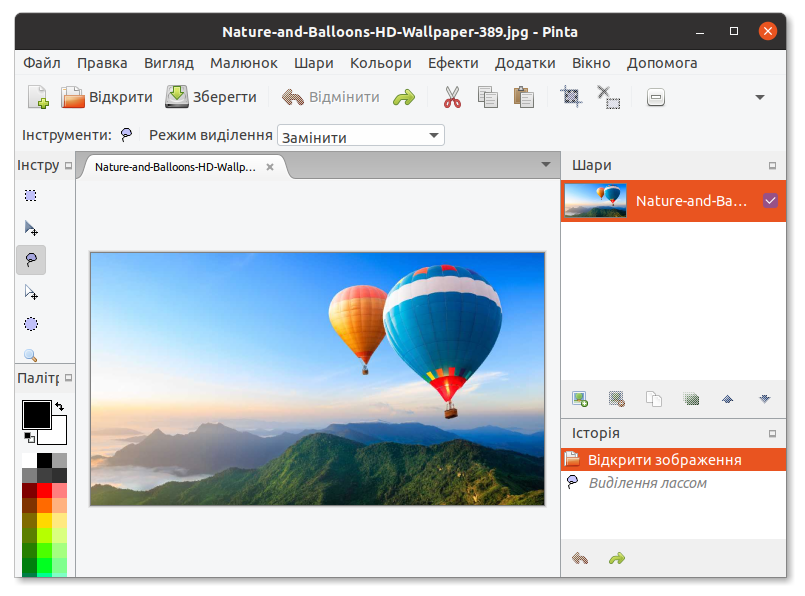
Task: Click the Відкрити button
Action: point(107,98)
